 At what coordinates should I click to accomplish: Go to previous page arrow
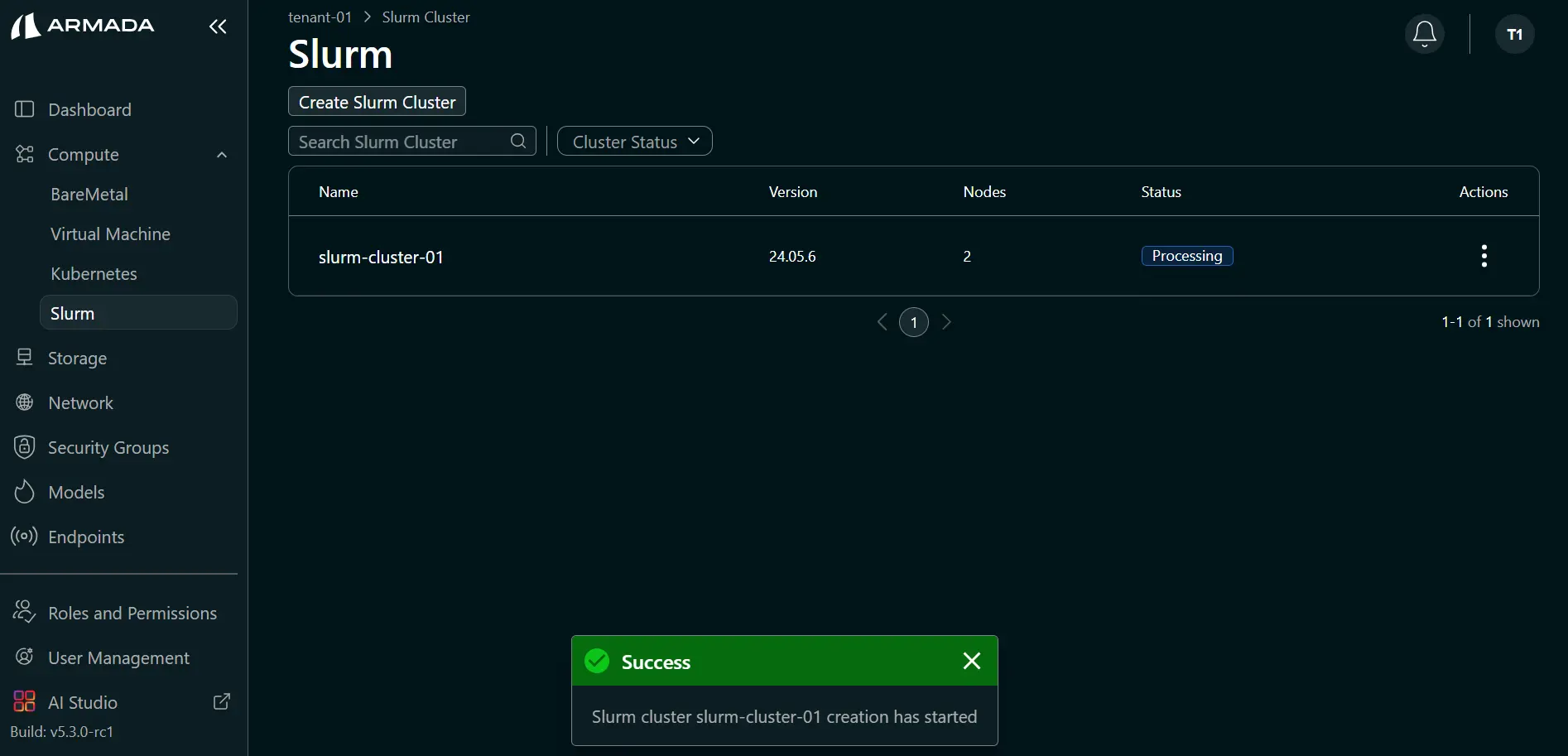click(x=883, y=322)
